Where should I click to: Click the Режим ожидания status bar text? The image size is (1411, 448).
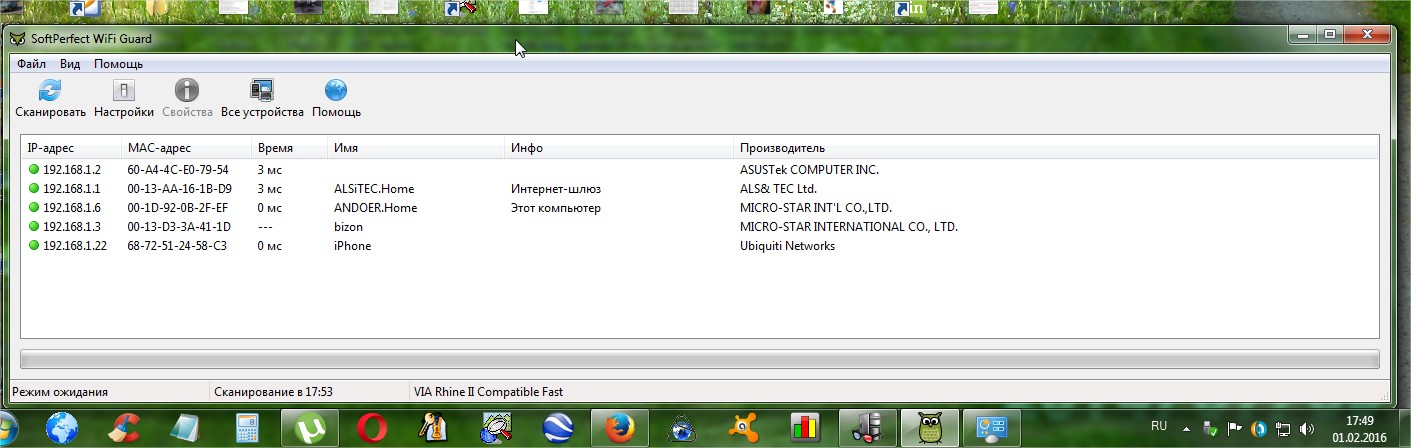61,392
